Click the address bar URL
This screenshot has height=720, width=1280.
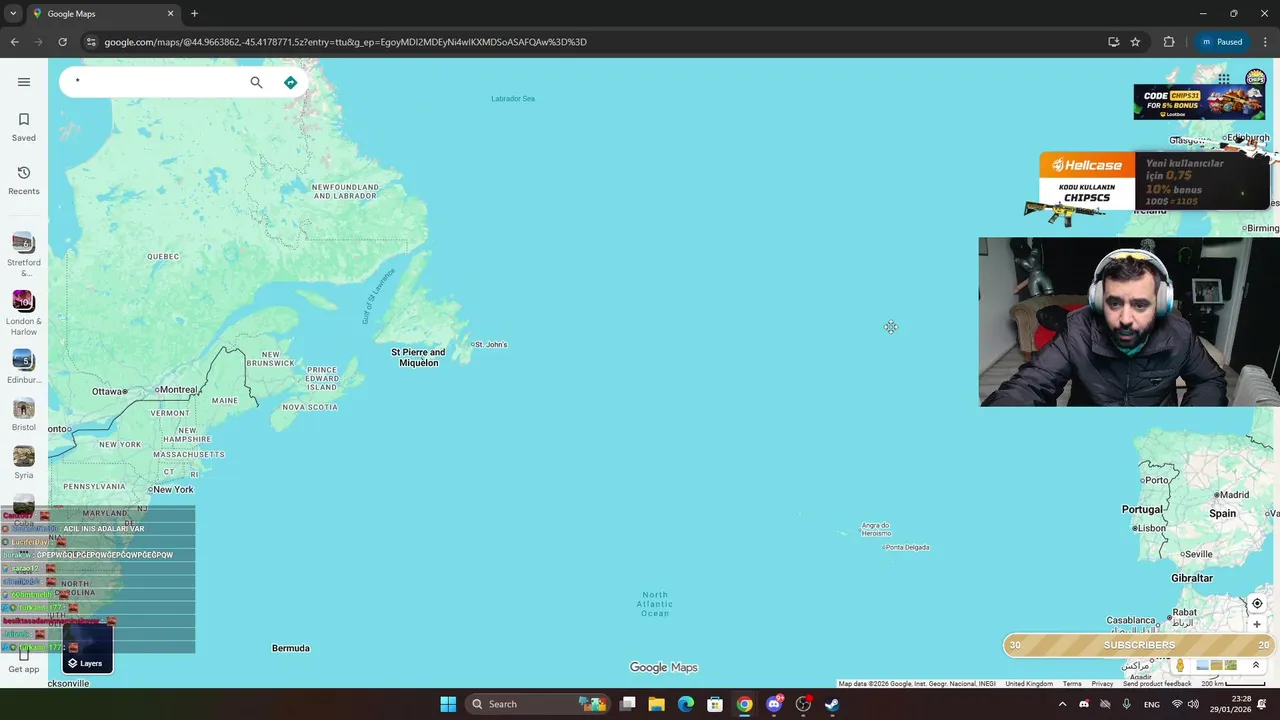pos(345,42)
